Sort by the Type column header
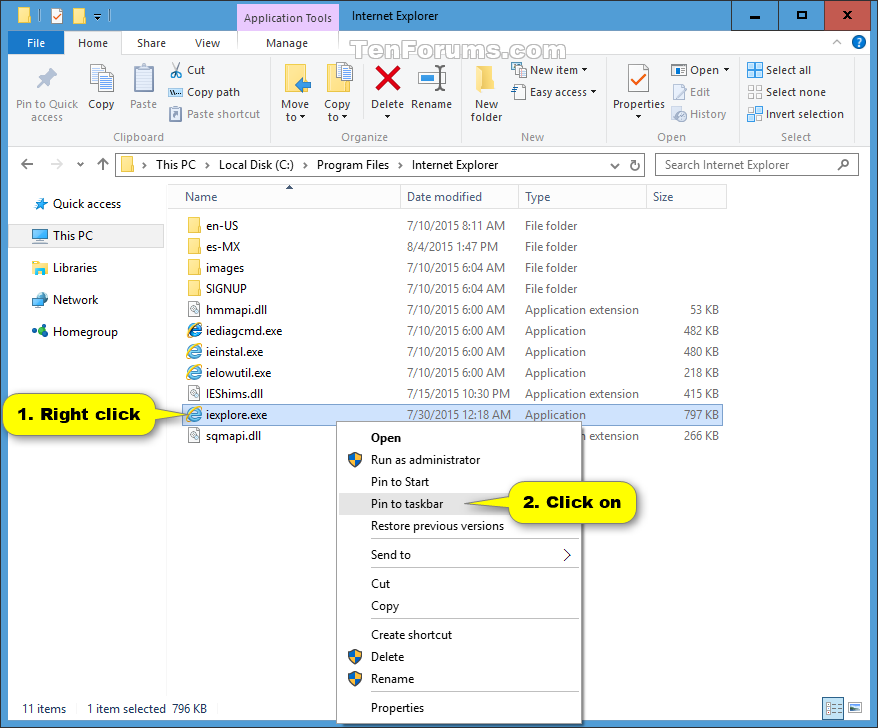Viewport: 878px width, 728px height. pos(582,197)
